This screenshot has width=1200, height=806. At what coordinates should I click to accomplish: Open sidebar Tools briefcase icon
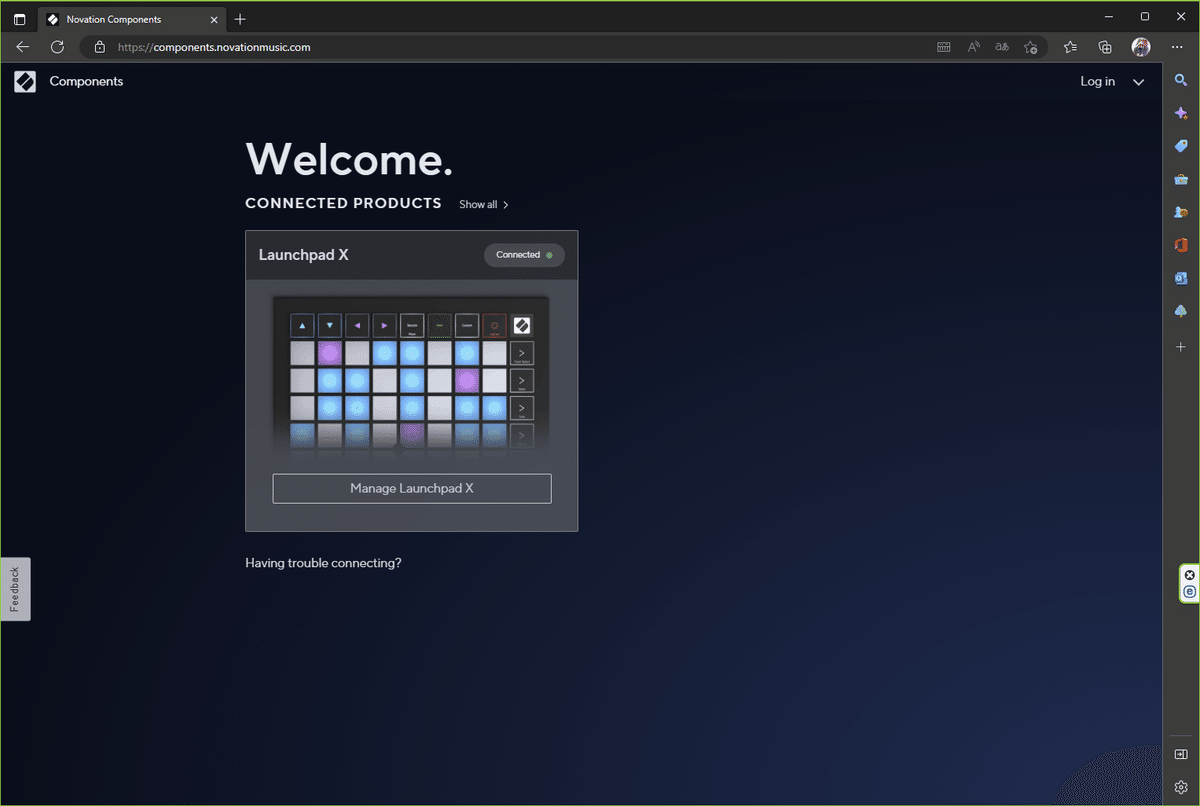point(1181,179)
